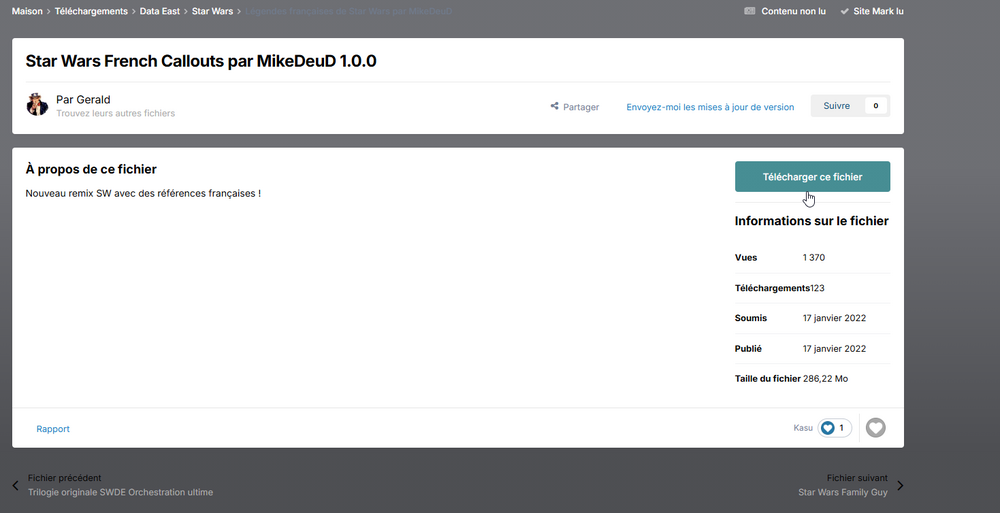Click the blue heart reaction icon
Image resolution: width=1000 pixels, height=513 pixels.
pos(827,428)
